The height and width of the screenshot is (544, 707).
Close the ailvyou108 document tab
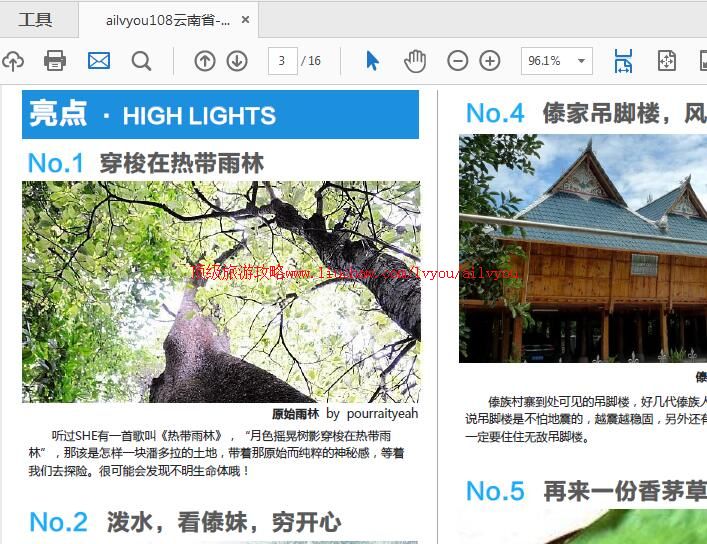[247, 20]
